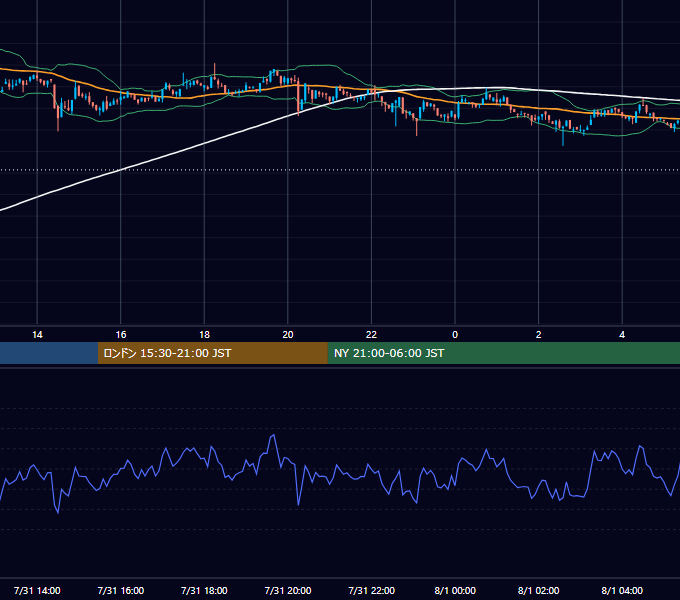Viewport: 680px width, 600px height.
Task: Click the 7/31 18:00 time label
Action: 204,590
